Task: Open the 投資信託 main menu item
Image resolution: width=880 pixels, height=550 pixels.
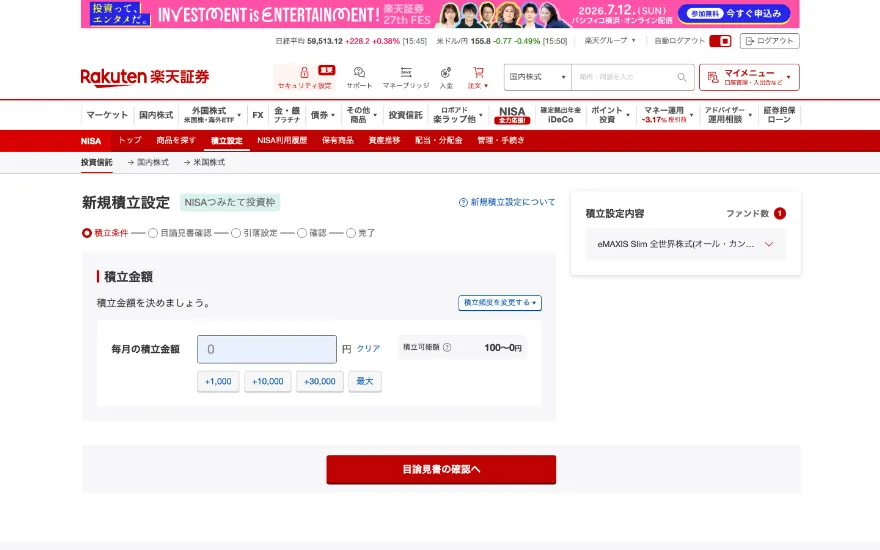Action: (x=405, y=115)
